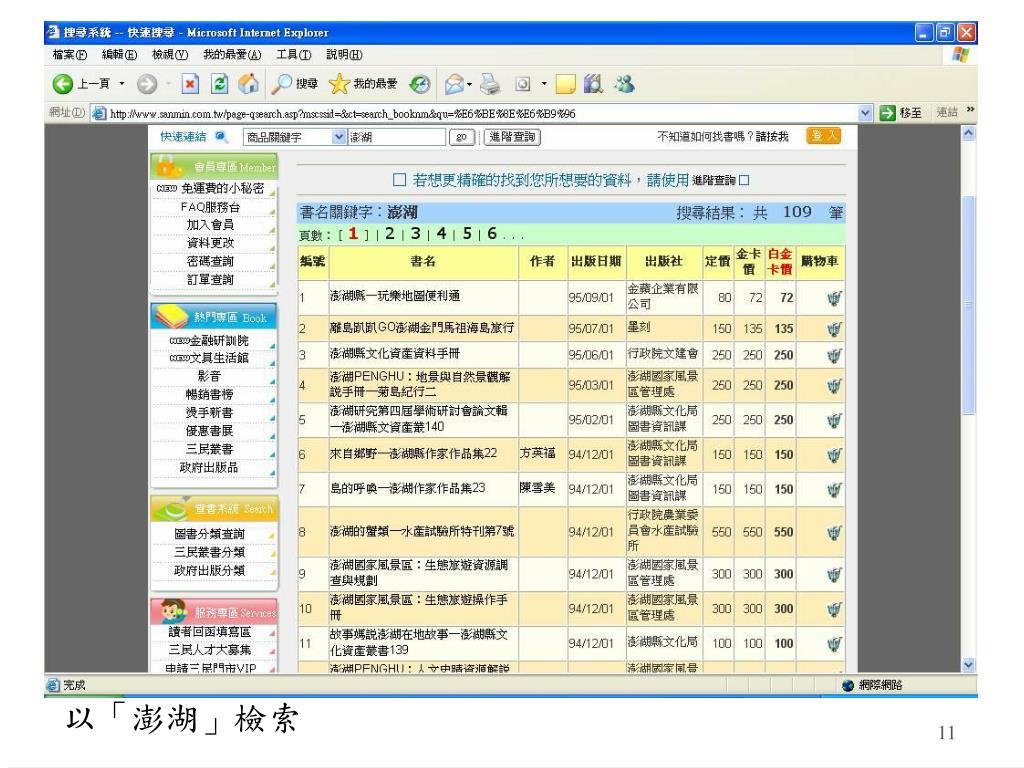The image size is (1024, 768).
Task: Open the FAQ服務台 sidebar link
Action: coord(210,207)
